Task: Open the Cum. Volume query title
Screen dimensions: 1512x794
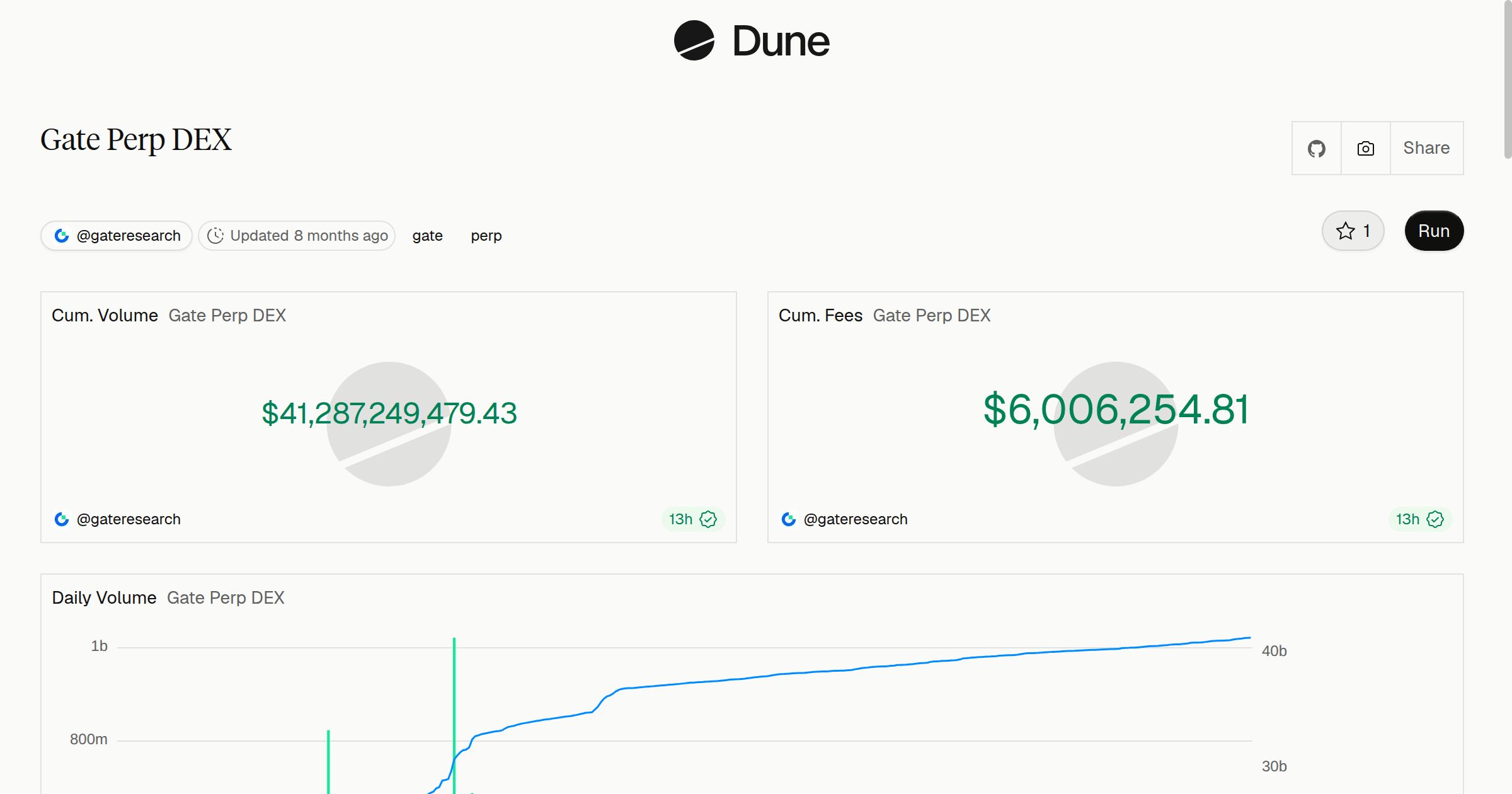Action: pos(105,315)
